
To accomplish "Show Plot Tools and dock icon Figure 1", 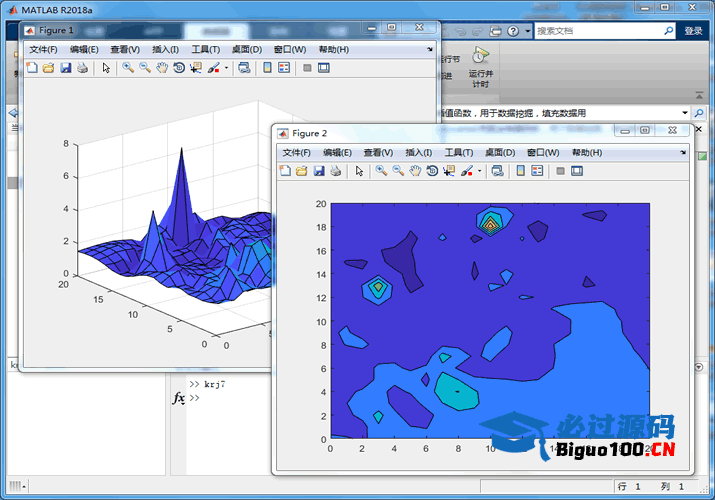I will (x=324, y=68).
